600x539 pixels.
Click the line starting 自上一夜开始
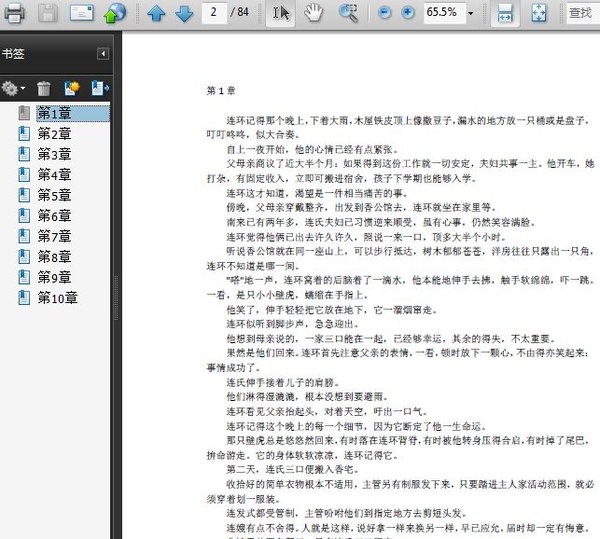[312, 149]
